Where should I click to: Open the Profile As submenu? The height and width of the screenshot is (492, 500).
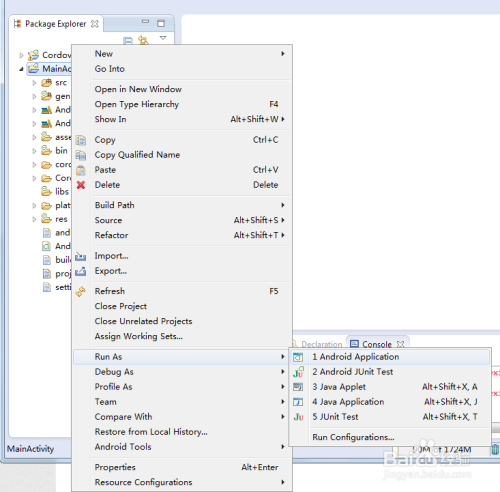[x=182, y=387]
